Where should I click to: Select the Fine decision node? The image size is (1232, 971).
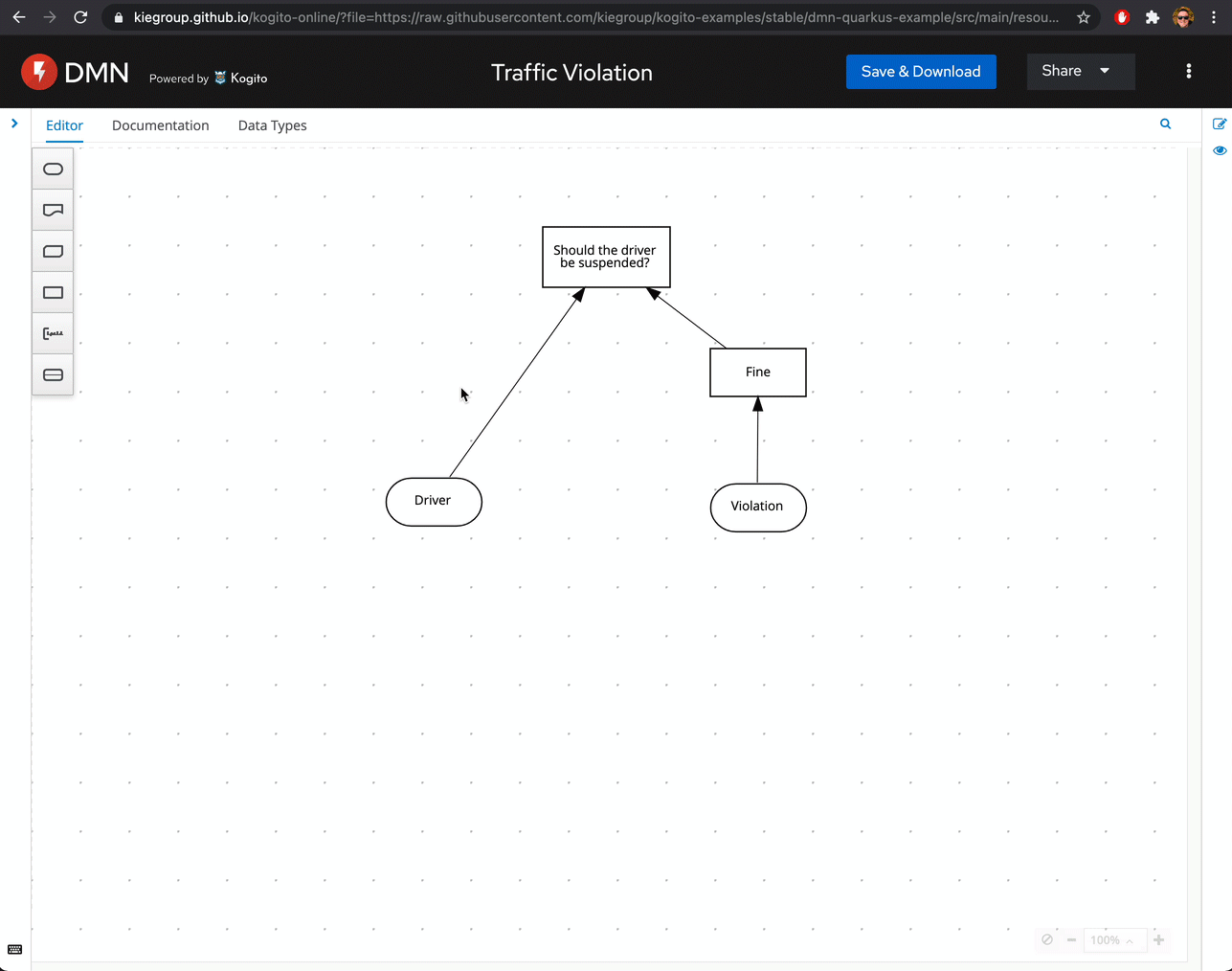coord(757,373)
